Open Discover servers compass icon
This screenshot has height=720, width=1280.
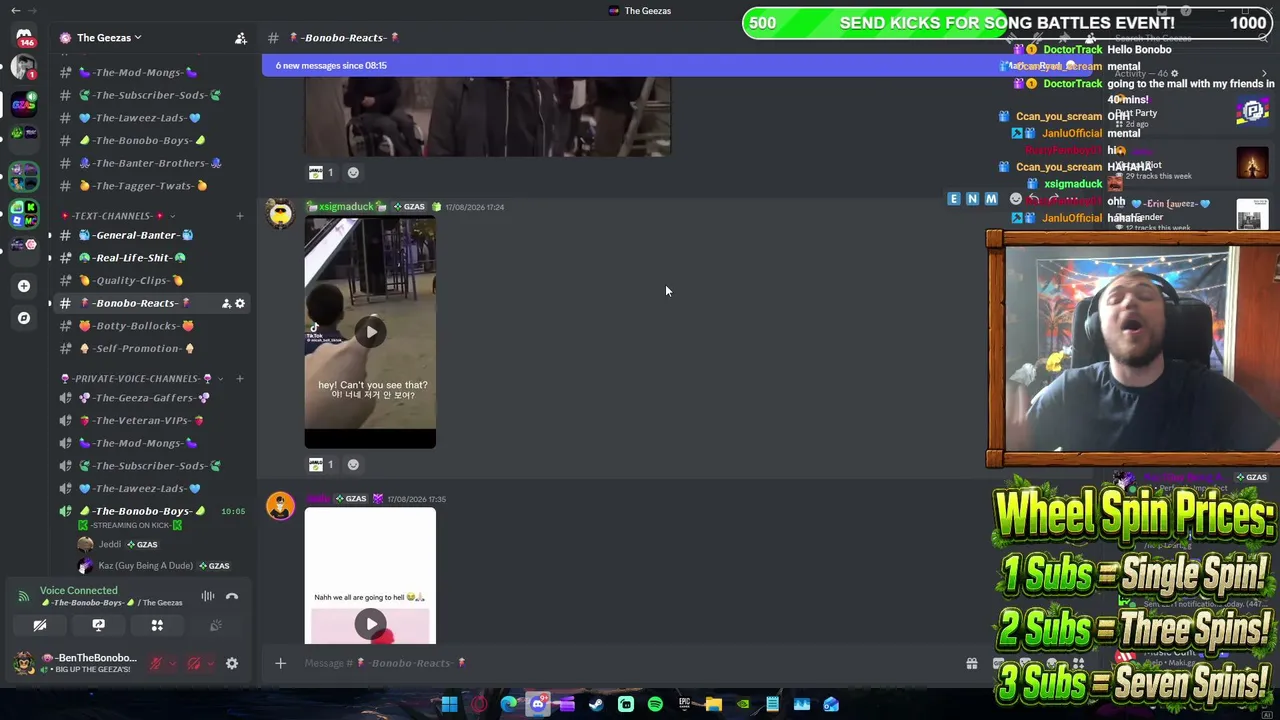(x=24, y=318)
